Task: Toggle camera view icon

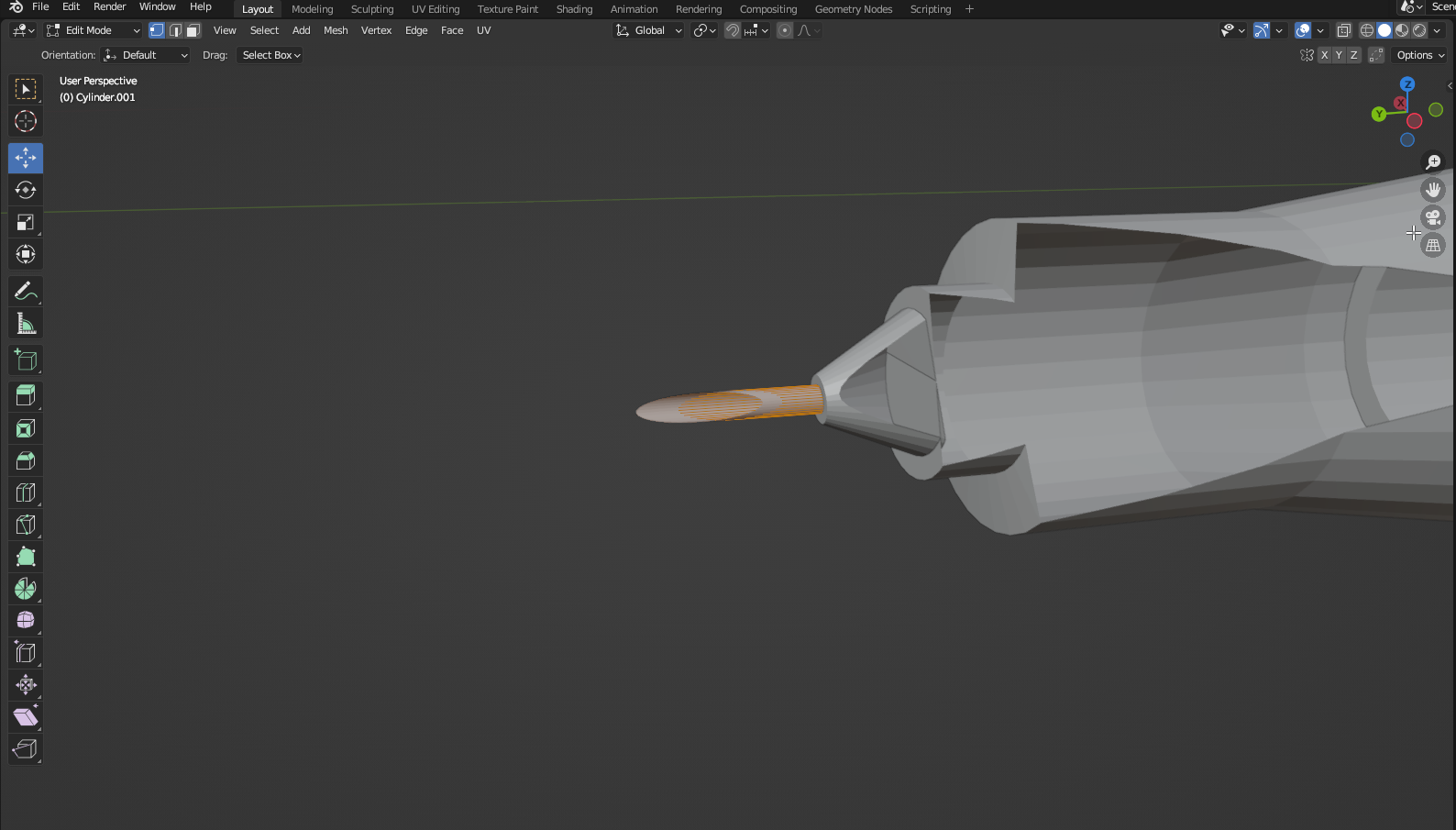Action: (1433, 217)
